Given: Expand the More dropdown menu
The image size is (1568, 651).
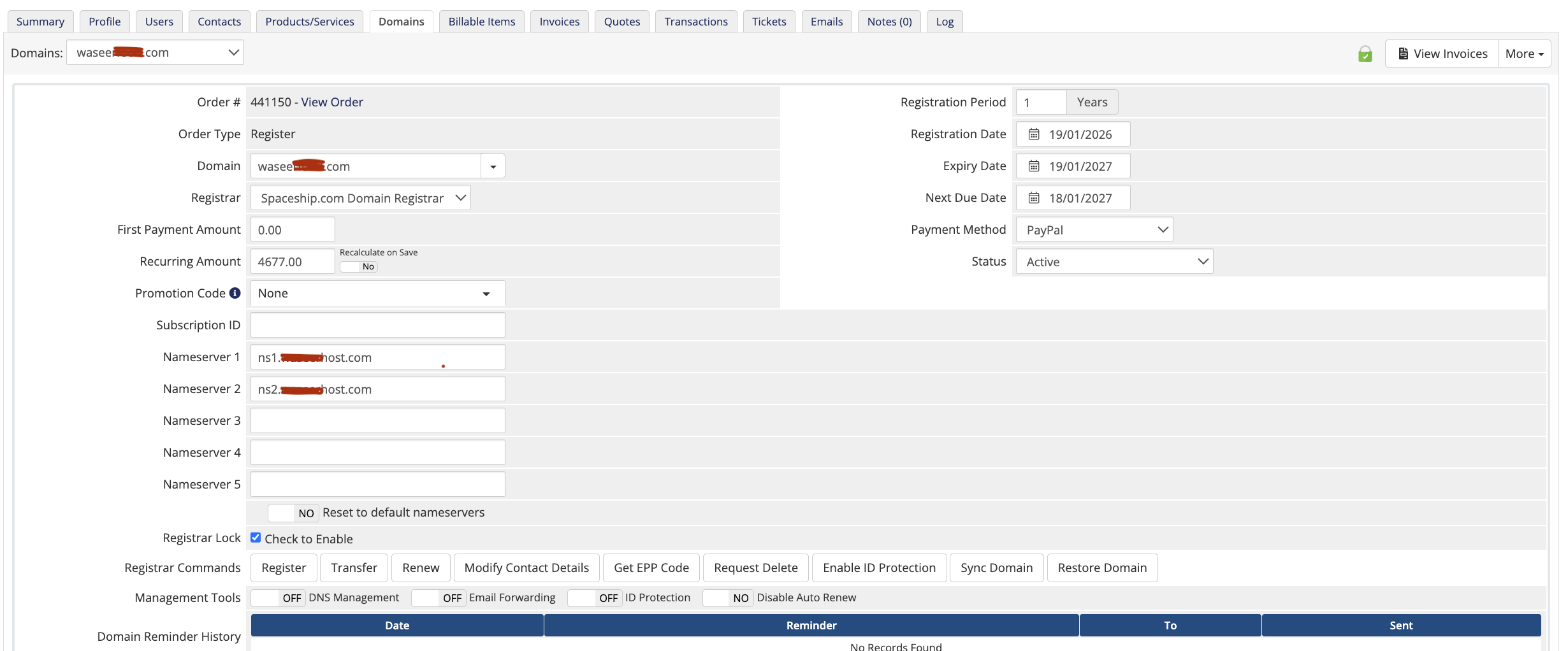Looking at the screenshot, I should click(1524, 54).
